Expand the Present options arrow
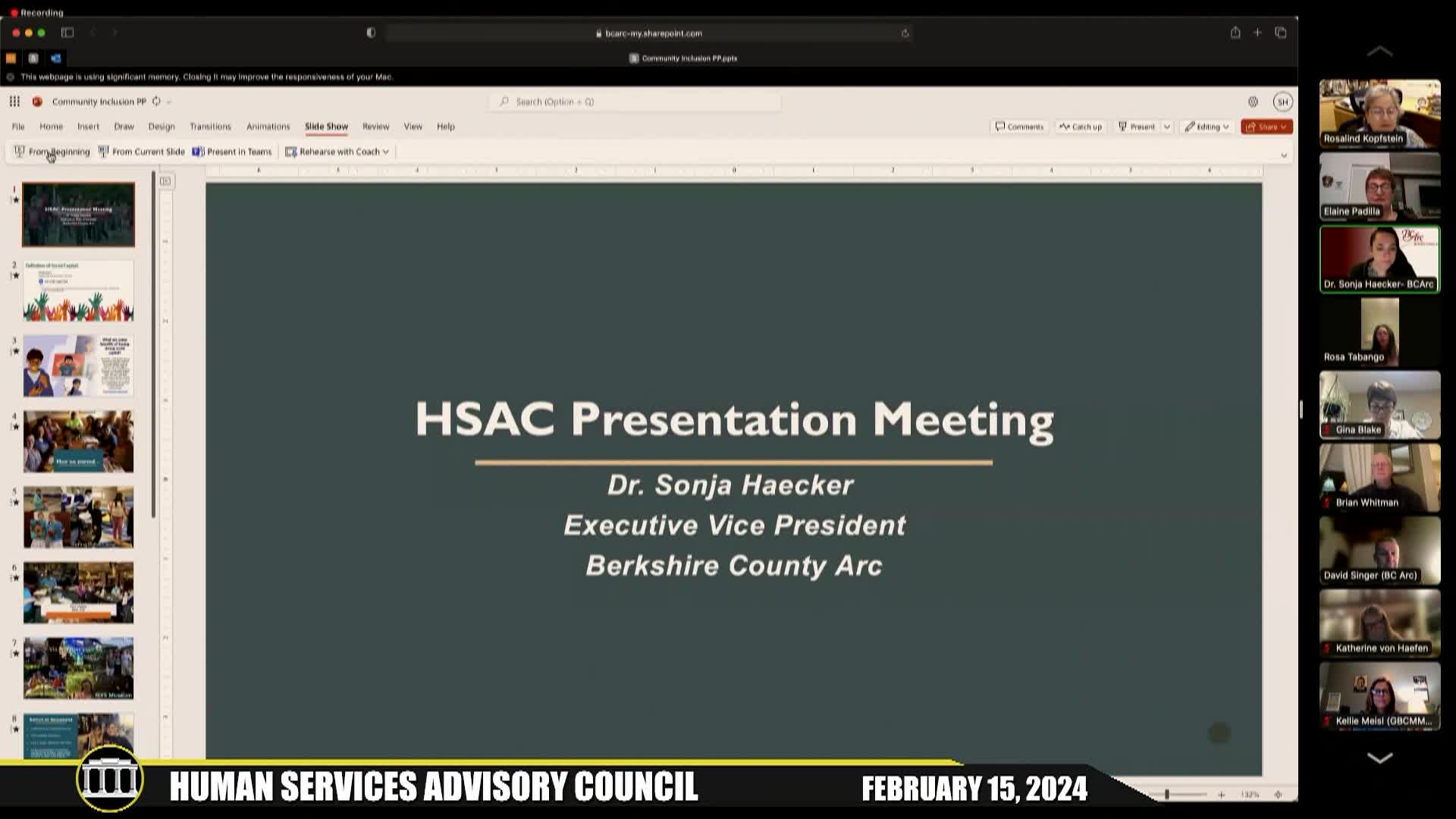Viewport: 1456px width, 819px height. pyautogui.click(x=1167, y=127)
